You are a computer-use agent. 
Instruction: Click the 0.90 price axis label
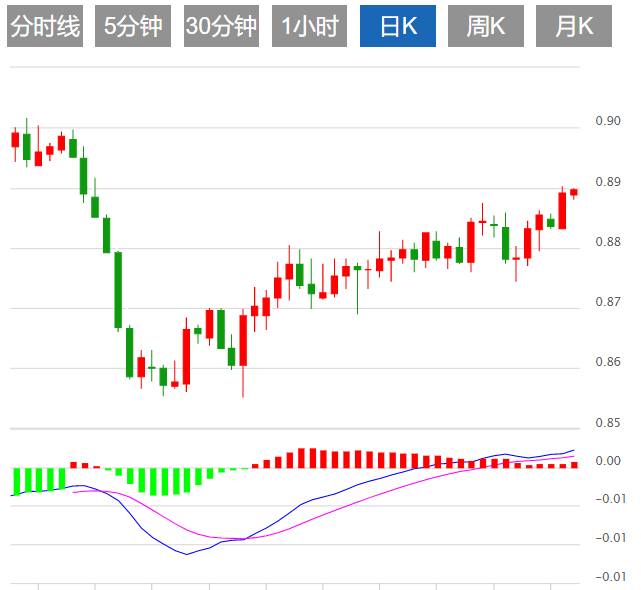pos(608,121)
